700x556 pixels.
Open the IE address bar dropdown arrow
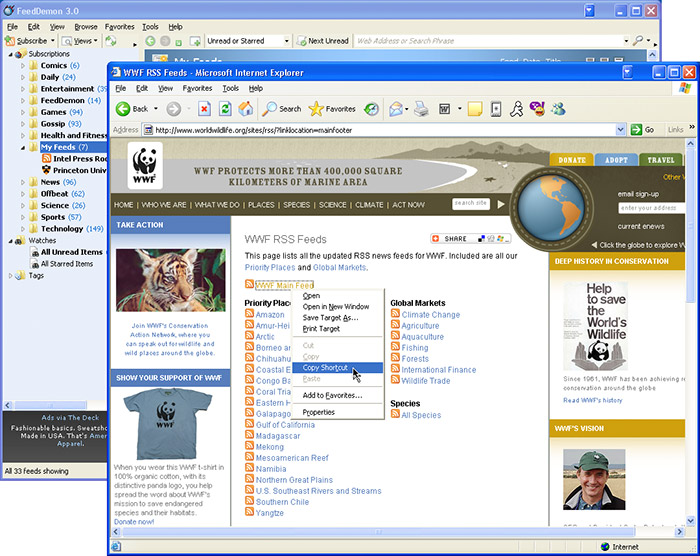[x=620, y=130]
